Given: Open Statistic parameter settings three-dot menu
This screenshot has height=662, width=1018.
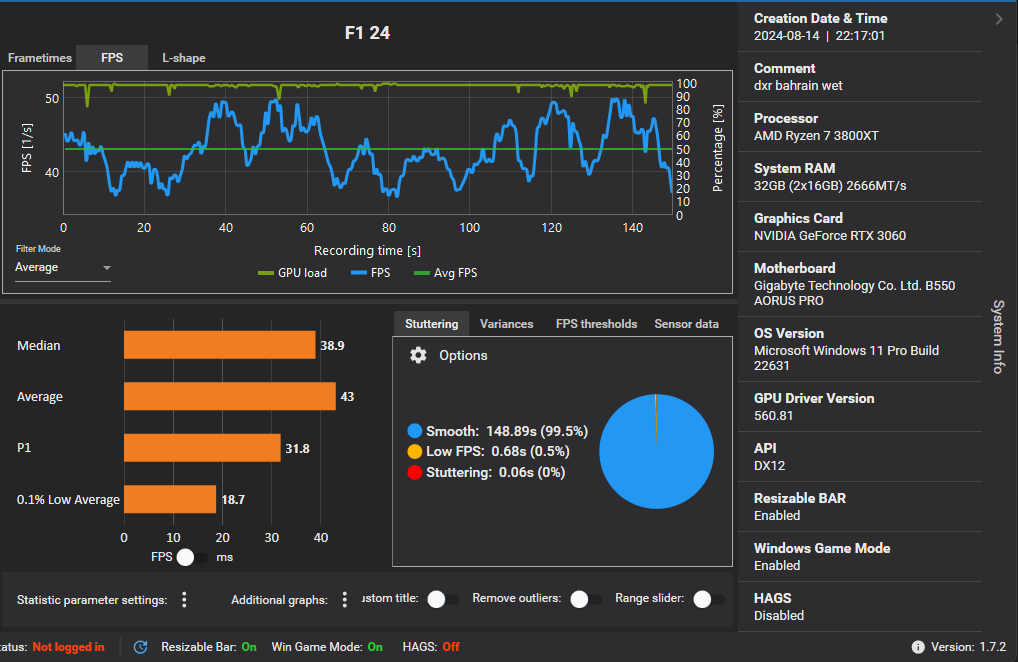Looking at the screenshot, I should (x=184, y=600).
